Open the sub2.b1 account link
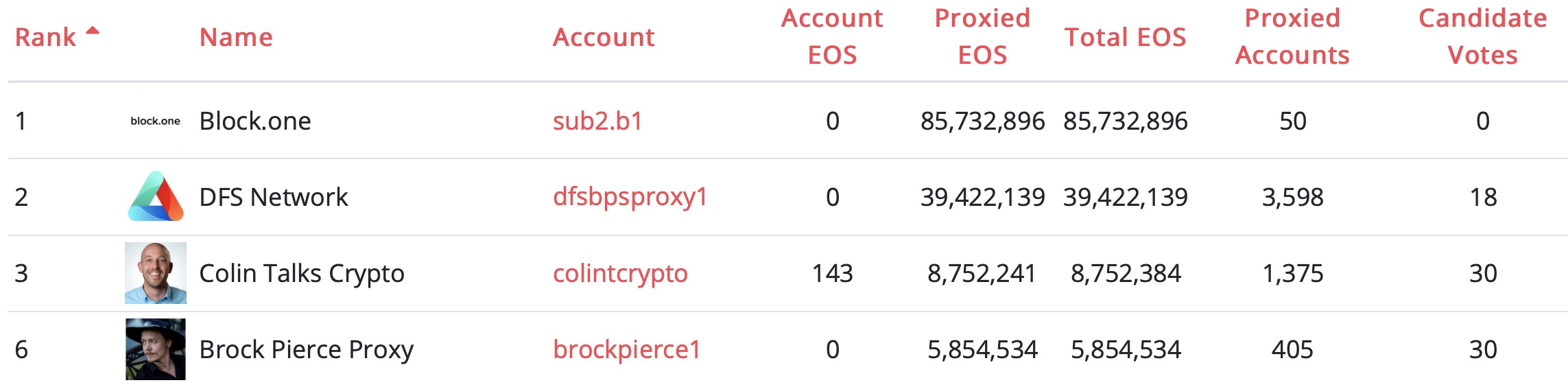 point(597,121)
